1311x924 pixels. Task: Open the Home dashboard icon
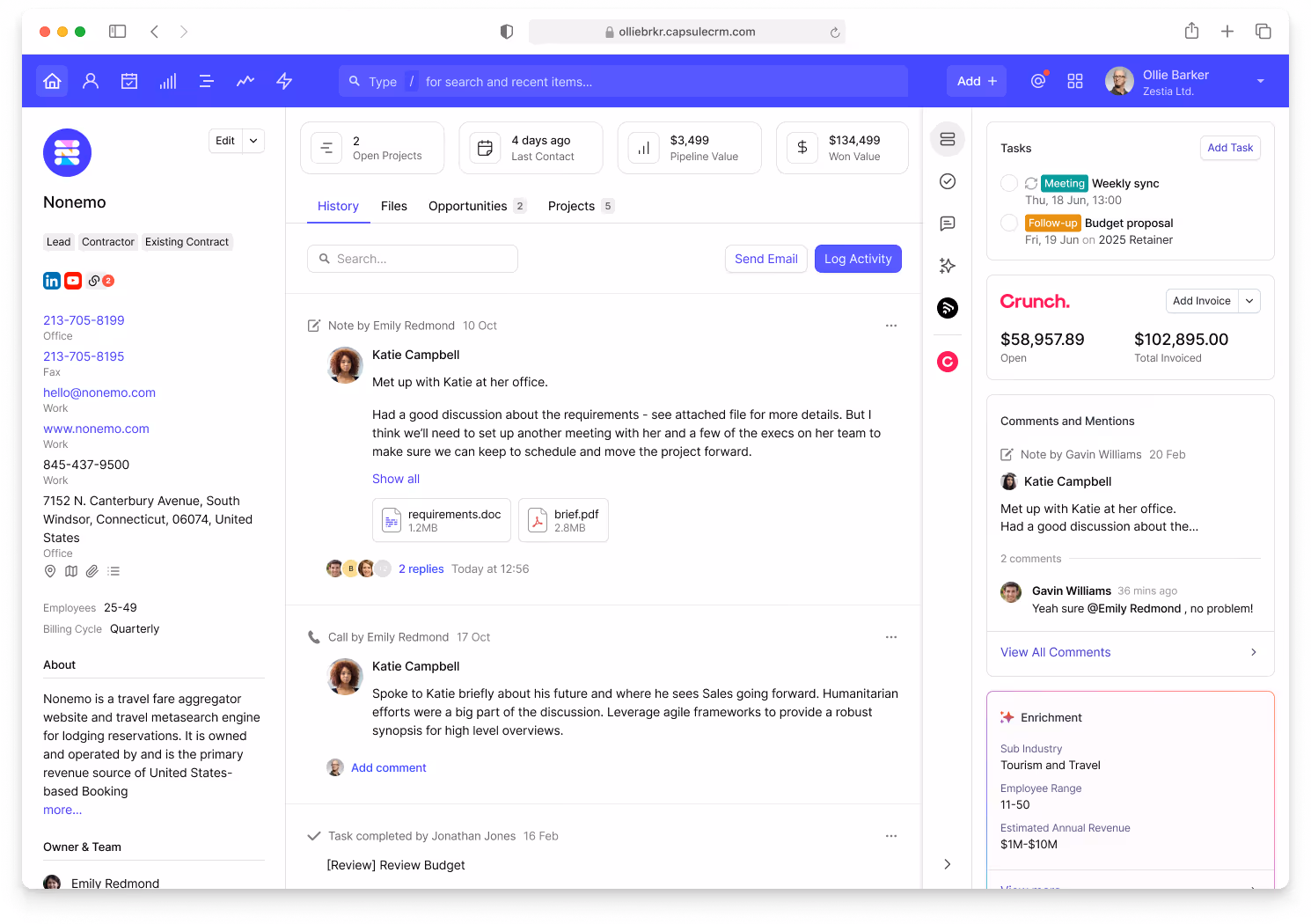pos(52,81)
